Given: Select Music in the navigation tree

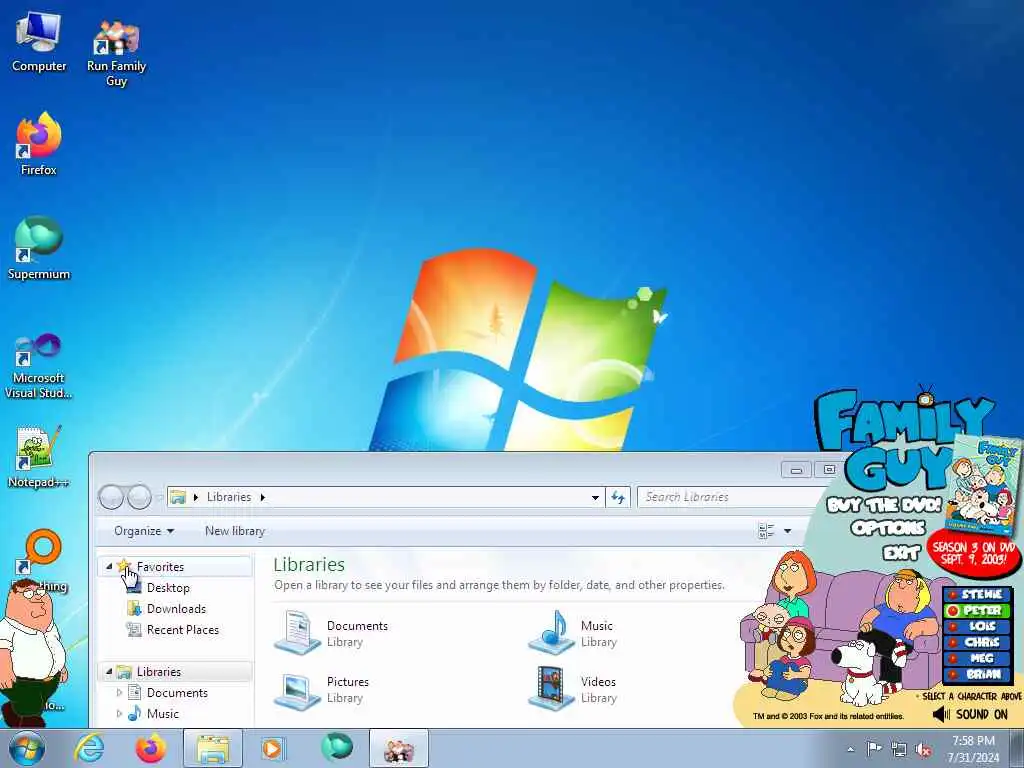Looking at the screenshot, I should pyautogui.click(x=163, y=713).
